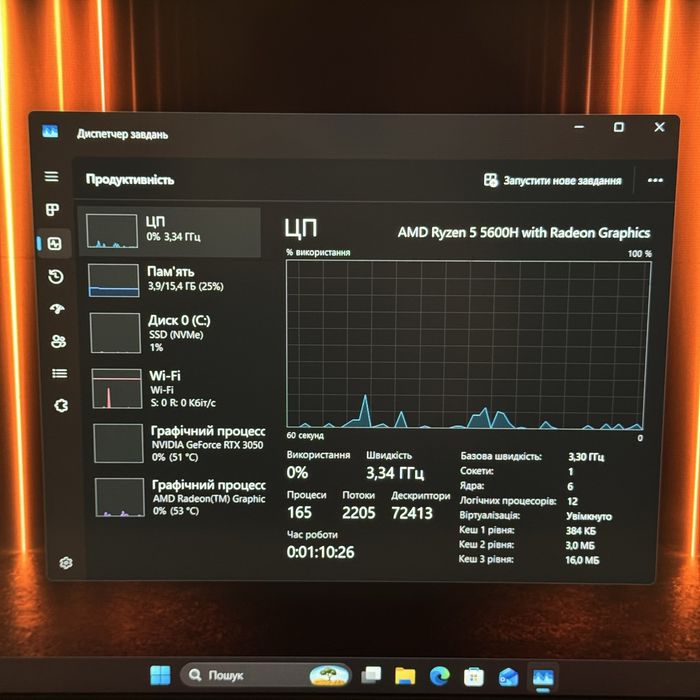This screenshot has height=700, width=700.
Task: Click the CPU usage graph
Action: 468,345
